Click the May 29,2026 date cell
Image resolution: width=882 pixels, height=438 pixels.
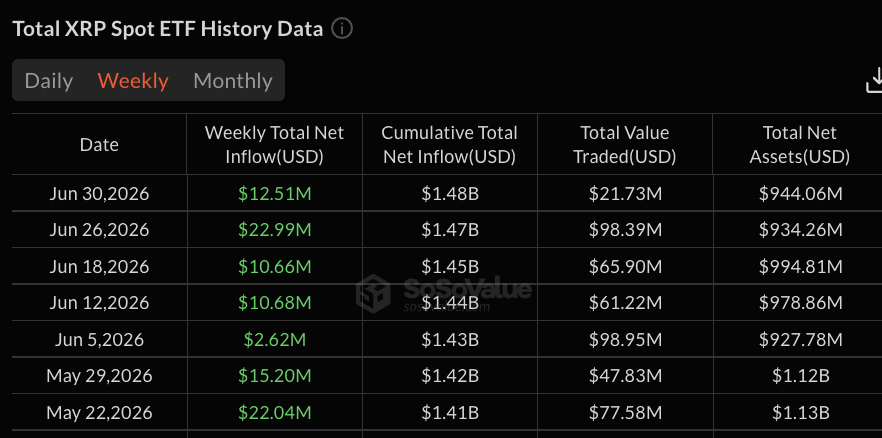pyautogui.click(x=99, y=375)
